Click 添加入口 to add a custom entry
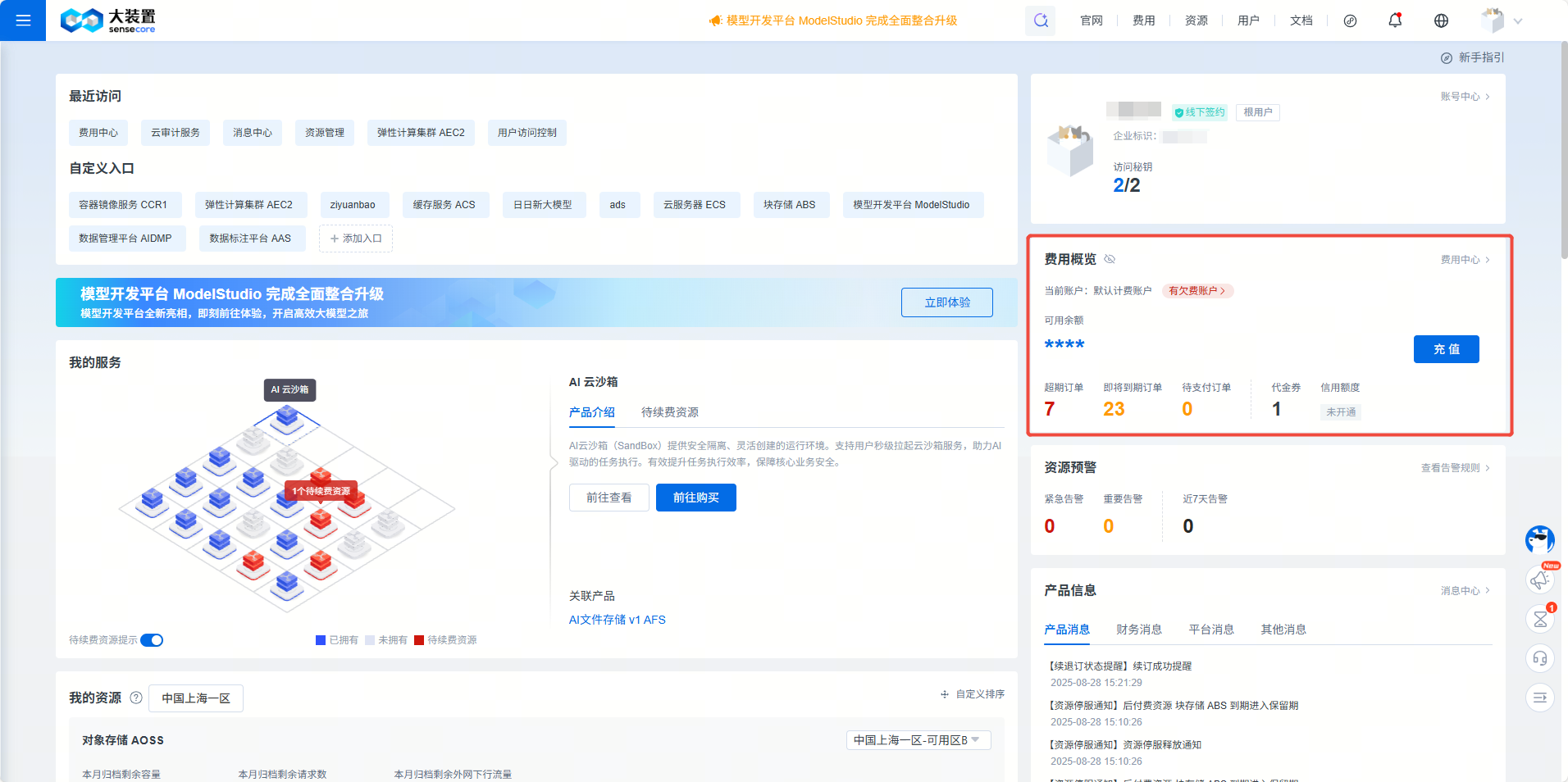This screenshot has width=1568, height=782. click(355, 238)
